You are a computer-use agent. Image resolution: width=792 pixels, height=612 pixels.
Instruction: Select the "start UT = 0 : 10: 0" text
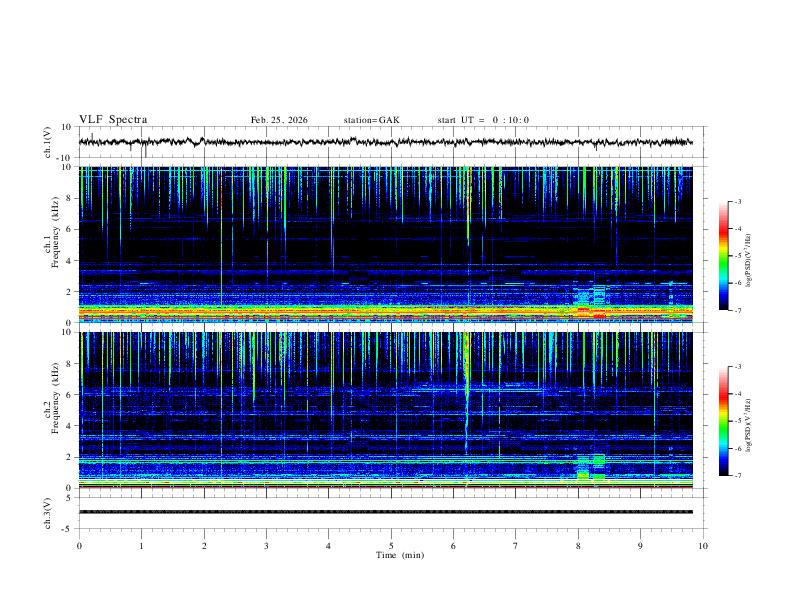[x=483, y=120]
